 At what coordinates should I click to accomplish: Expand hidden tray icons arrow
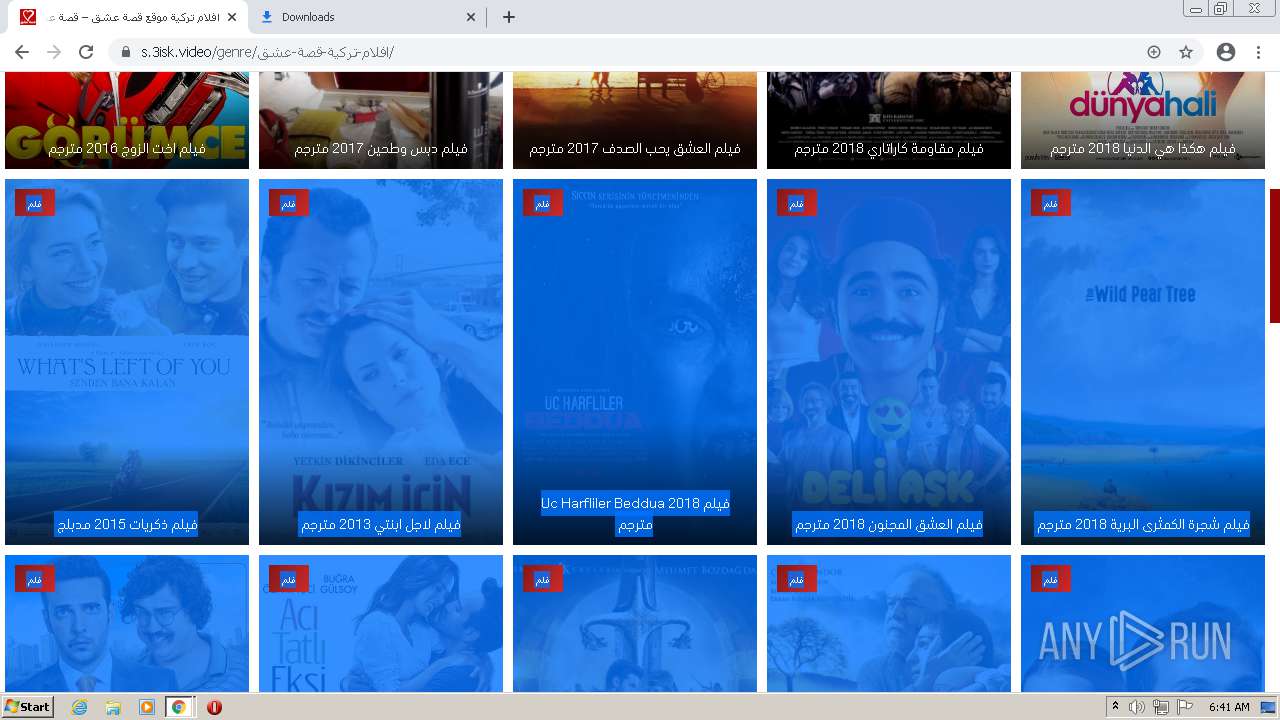[1116, 707]
